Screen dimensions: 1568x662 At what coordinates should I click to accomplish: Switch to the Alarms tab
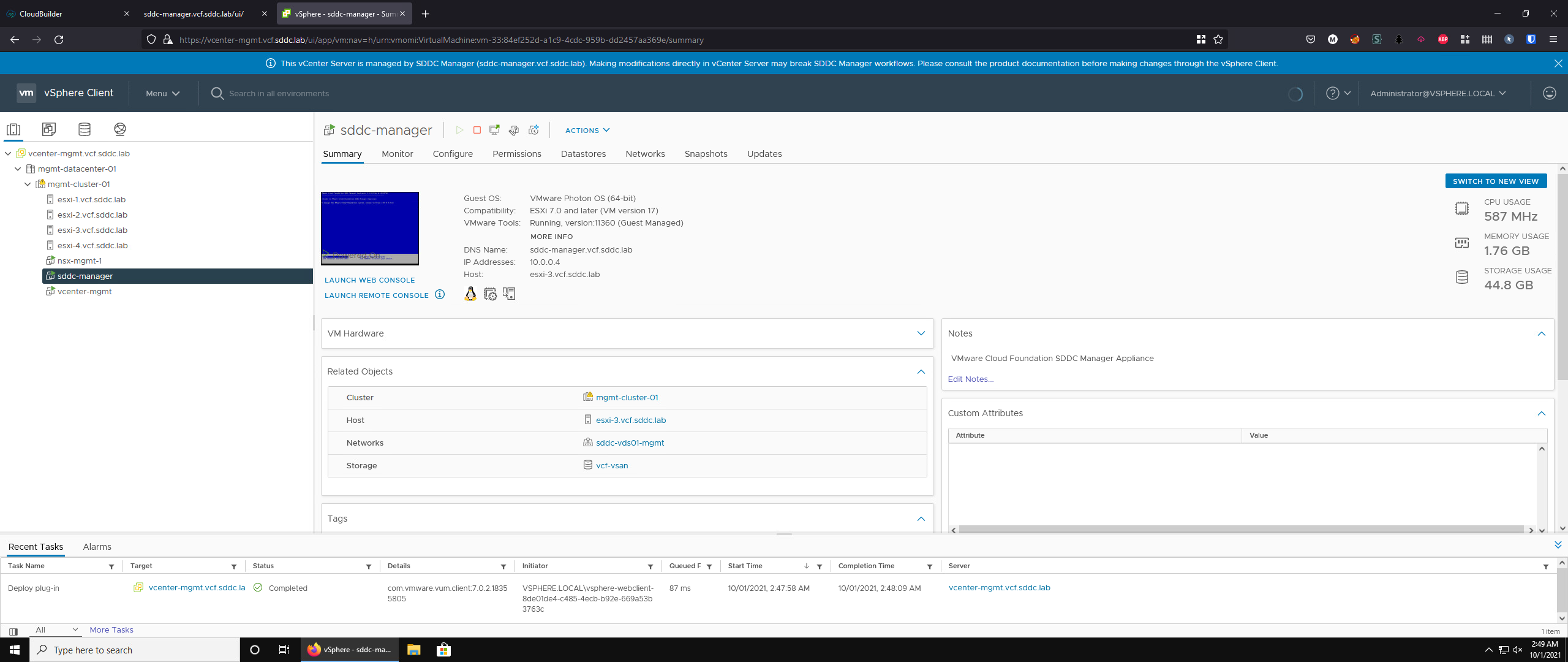[97, 547]
